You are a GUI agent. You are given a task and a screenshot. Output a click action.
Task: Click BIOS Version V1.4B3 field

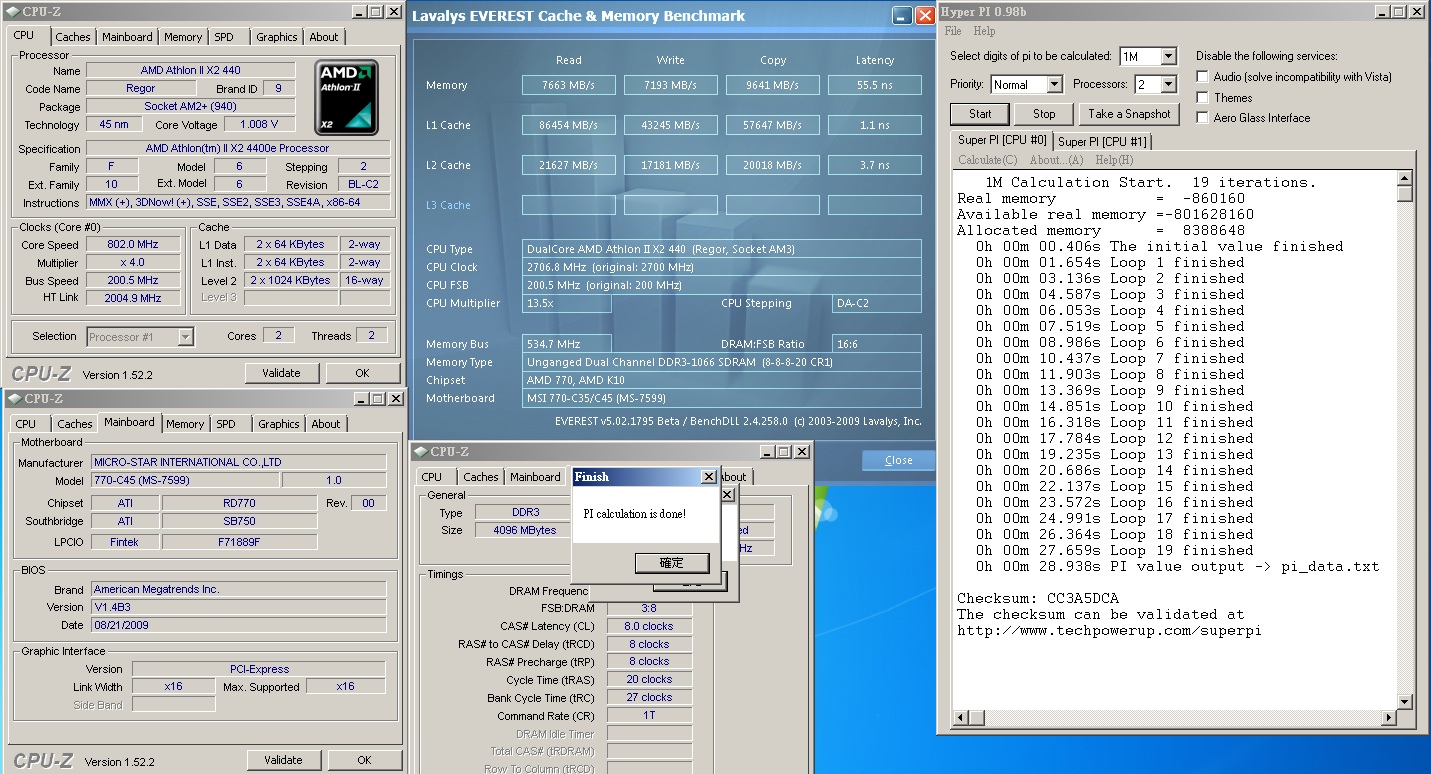[x=238, y=607]
